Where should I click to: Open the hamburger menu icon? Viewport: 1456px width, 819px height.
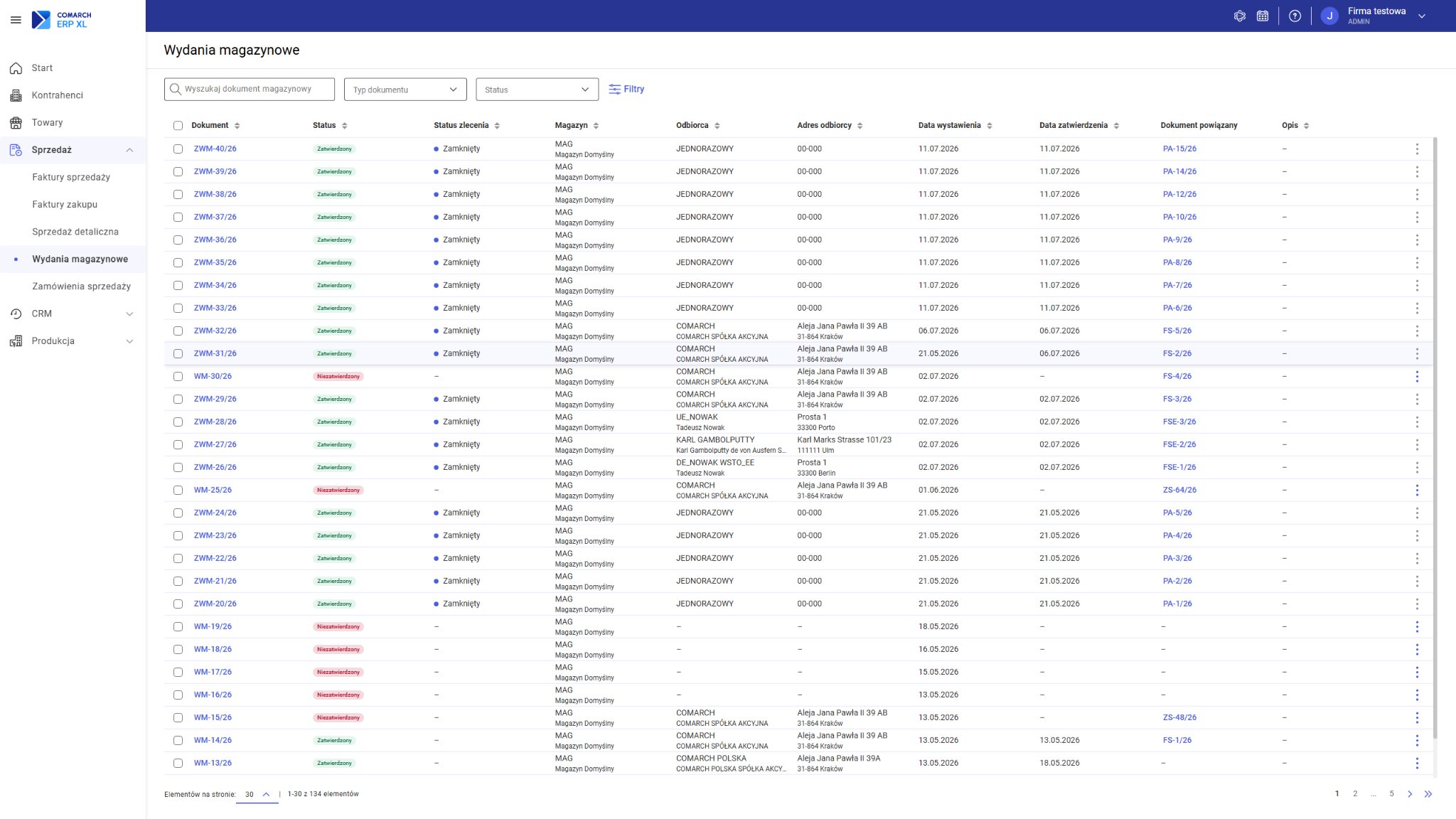click(x=16, y=20)
